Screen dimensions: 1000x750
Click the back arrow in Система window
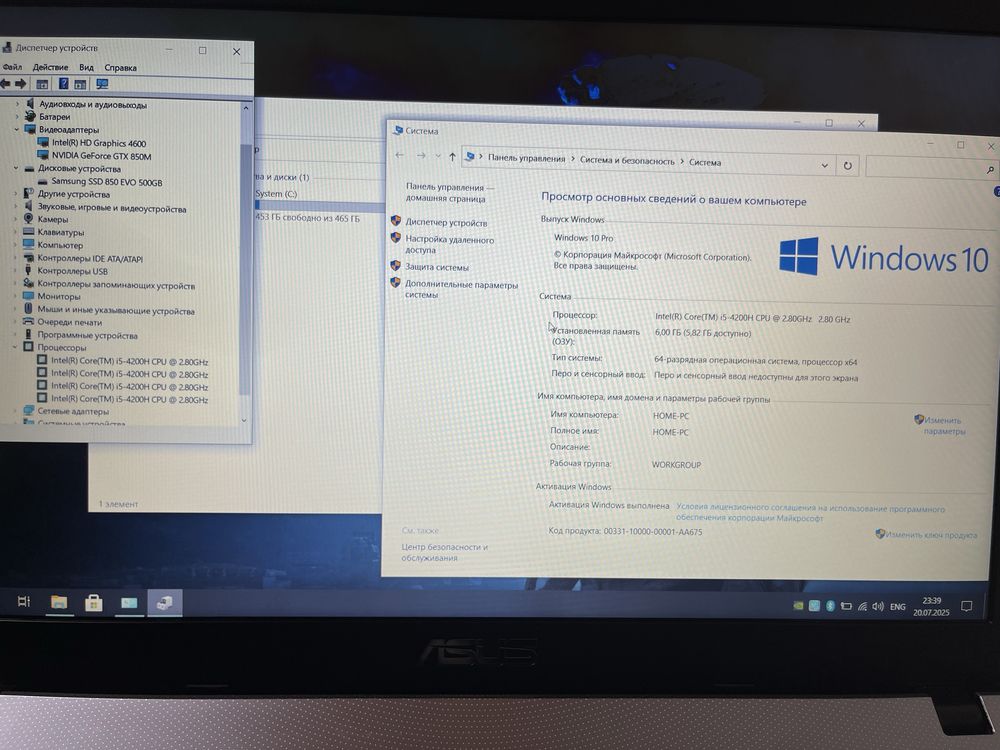click(x=400, y=155)
